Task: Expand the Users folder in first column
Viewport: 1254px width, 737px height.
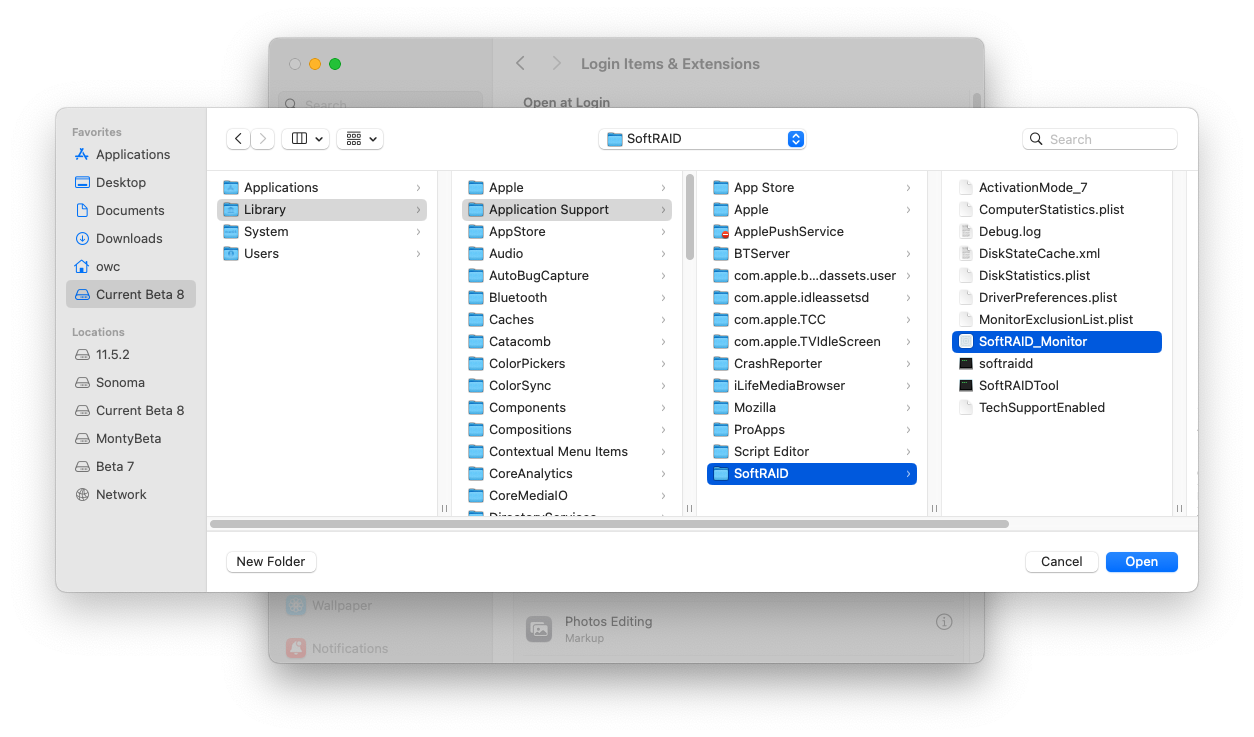Action: pos(261,253)
